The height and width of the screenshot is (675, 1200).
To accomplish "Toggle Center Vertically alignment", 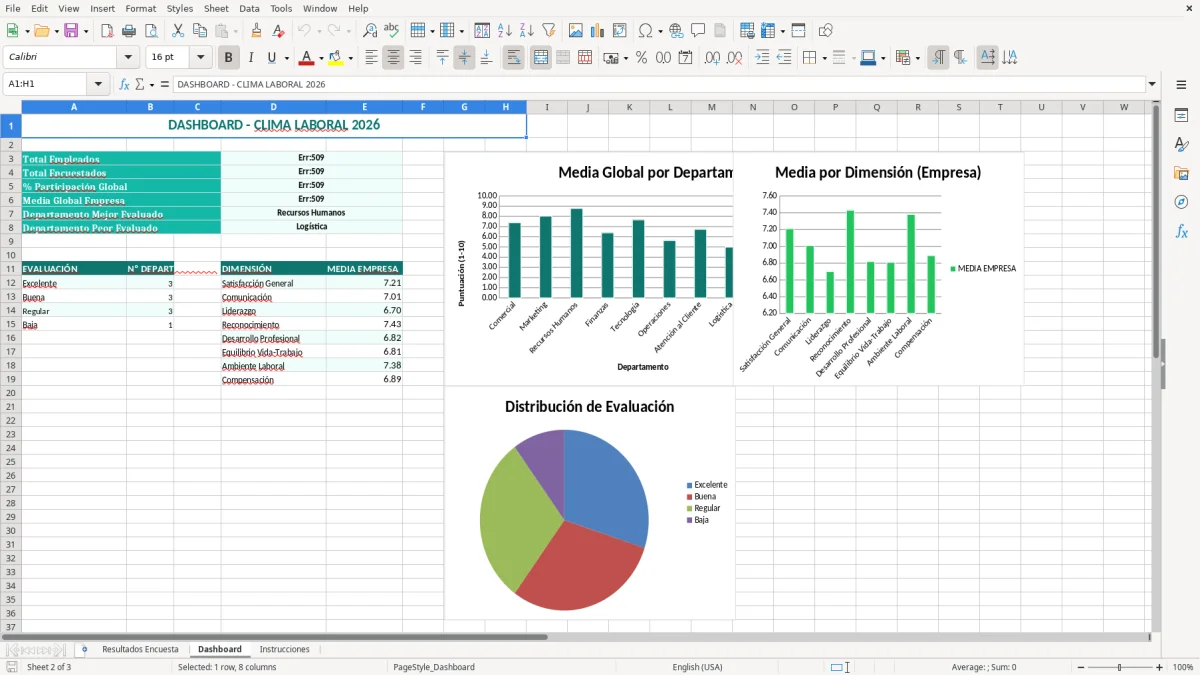I will point(464,58).
